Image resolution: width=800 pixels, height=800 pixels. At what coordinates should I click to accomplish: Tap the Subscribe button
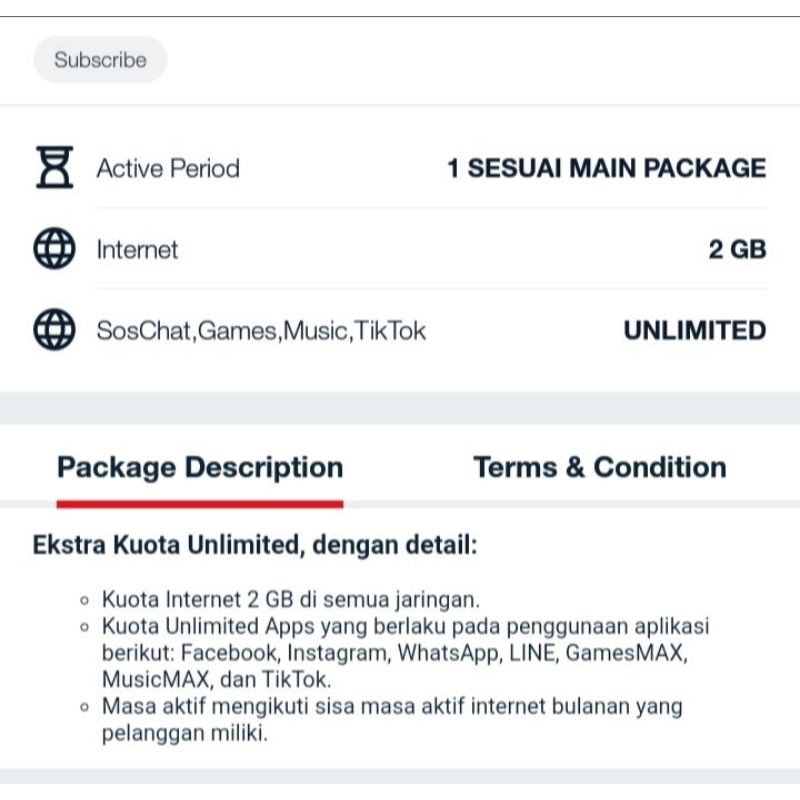[100, 60]
